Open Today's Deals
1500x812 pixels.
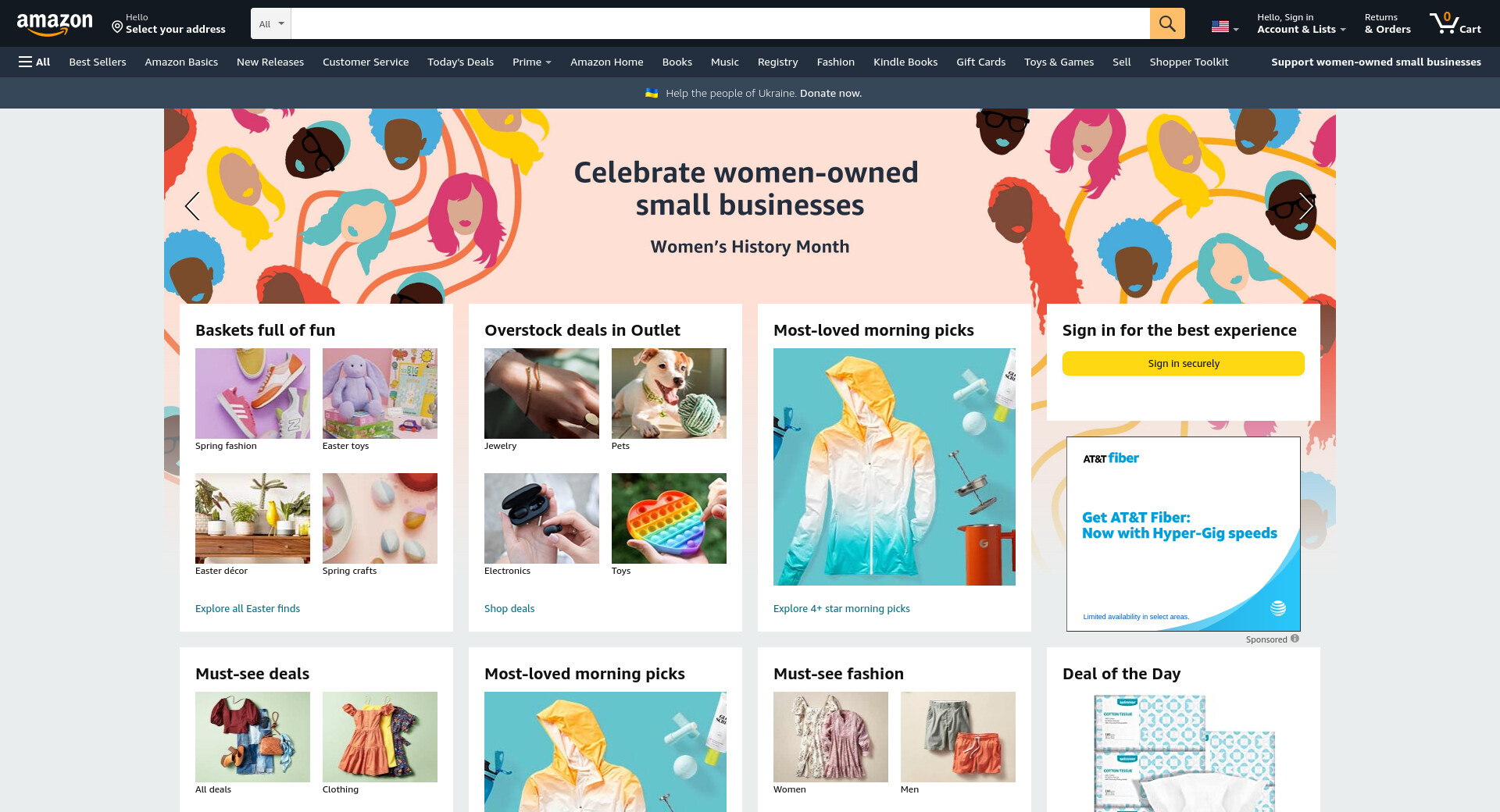(x=460, y=62)
